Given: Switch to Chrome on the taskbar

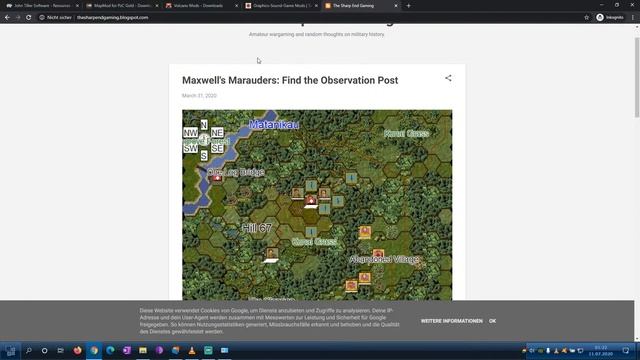Looking at the screenshot, I should [94, 351].
